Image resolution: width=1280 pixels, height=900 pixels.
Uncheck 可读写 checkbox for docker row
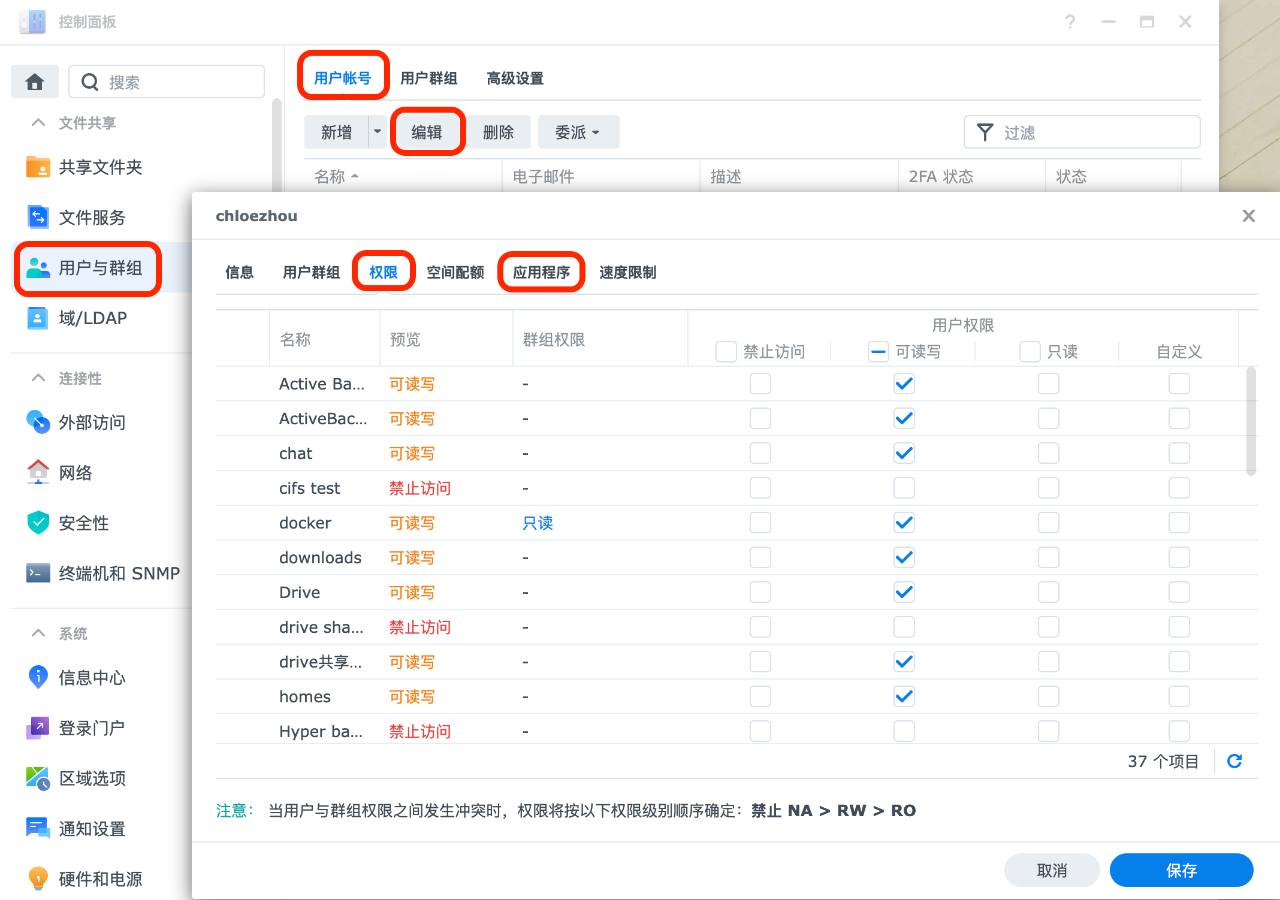click(x=904, y=523)
